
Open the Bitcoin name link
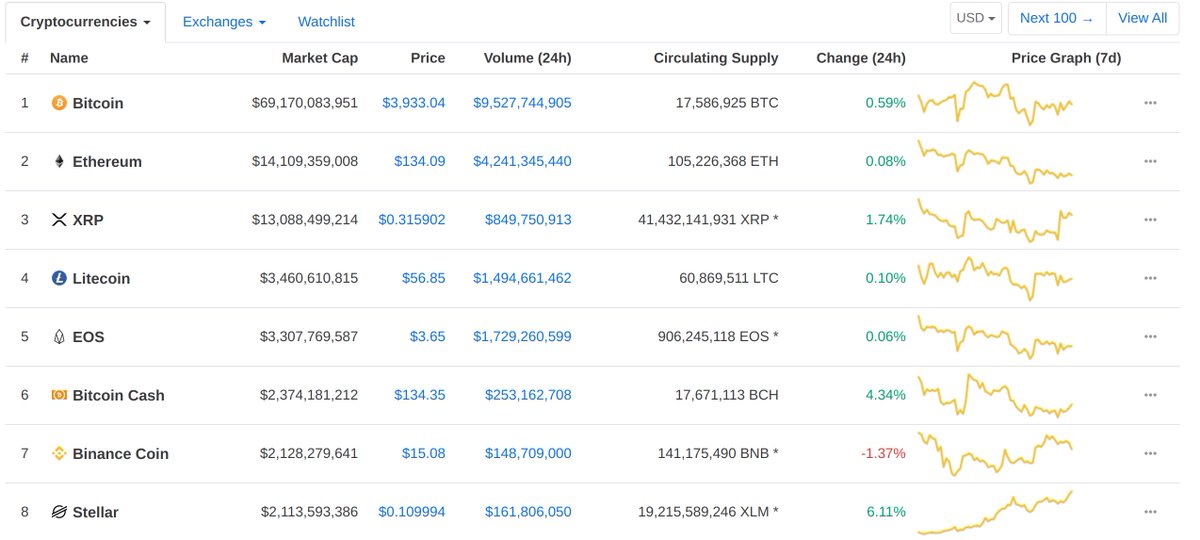98,103
